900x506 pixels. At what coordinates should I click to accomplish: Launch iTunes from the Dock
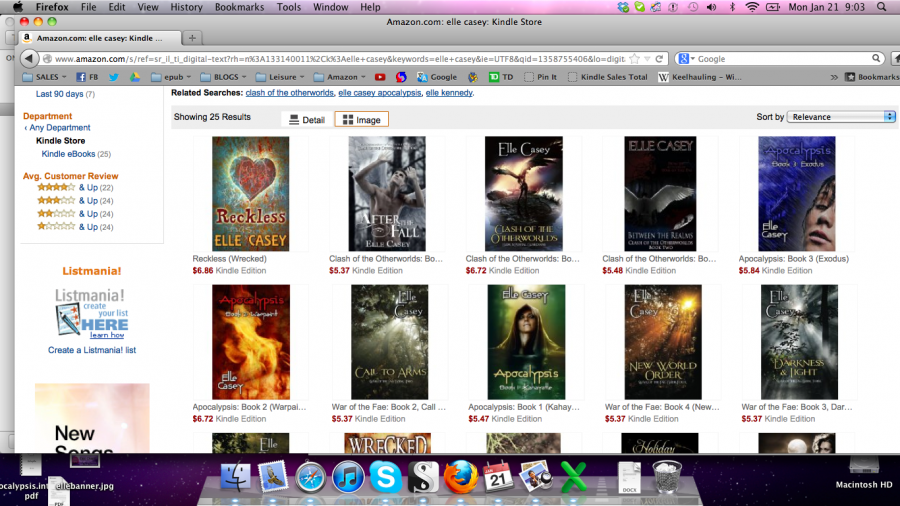click(x=348, y=476)
